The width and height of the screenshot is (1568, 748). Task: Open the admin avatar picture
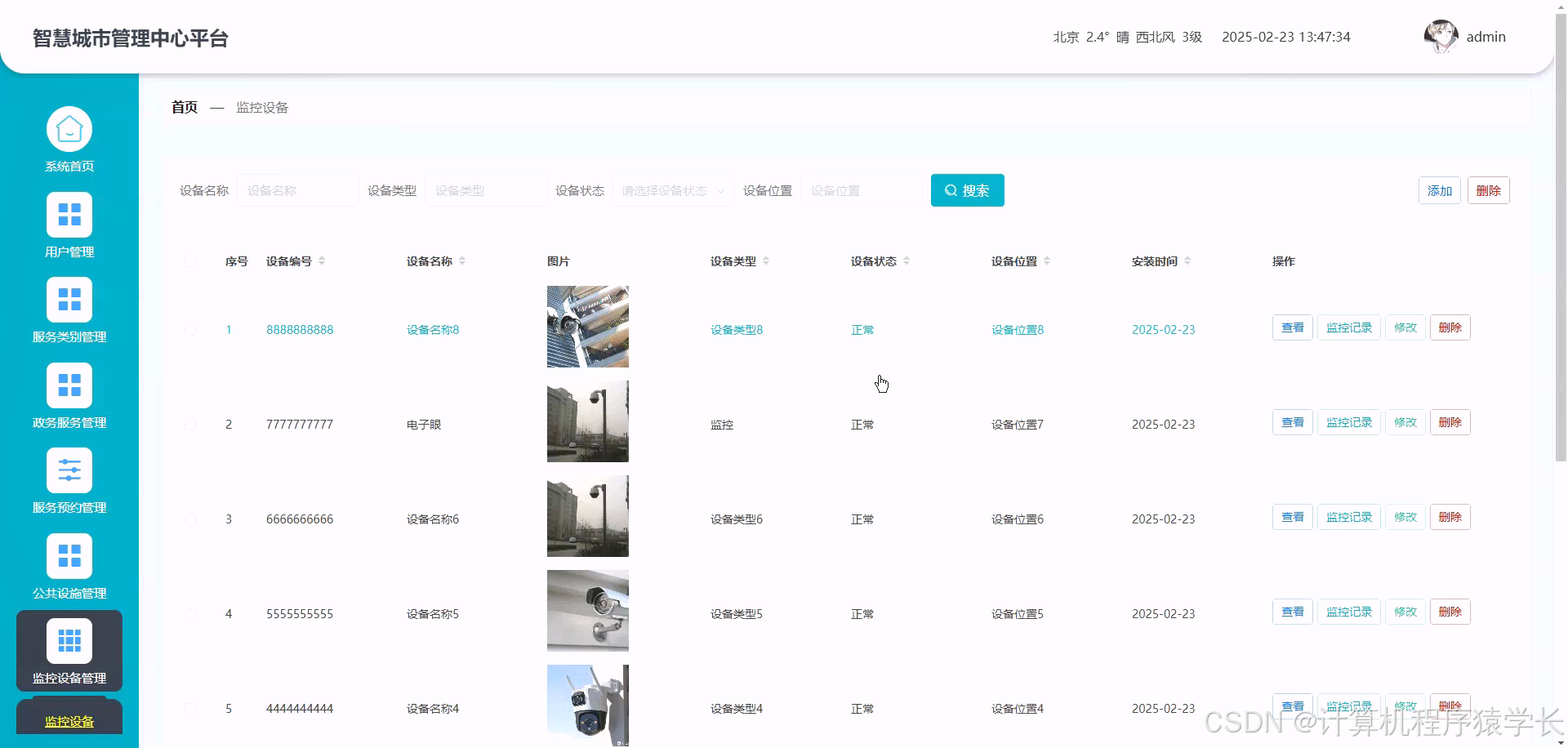tap(1441, 36)
